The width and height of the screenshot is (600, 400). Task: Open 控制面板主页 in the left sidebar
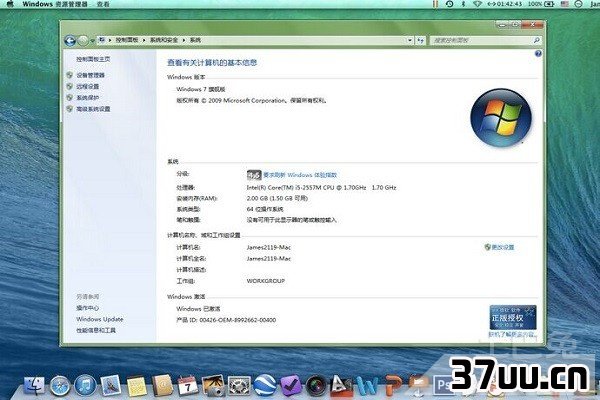(93, 59)
